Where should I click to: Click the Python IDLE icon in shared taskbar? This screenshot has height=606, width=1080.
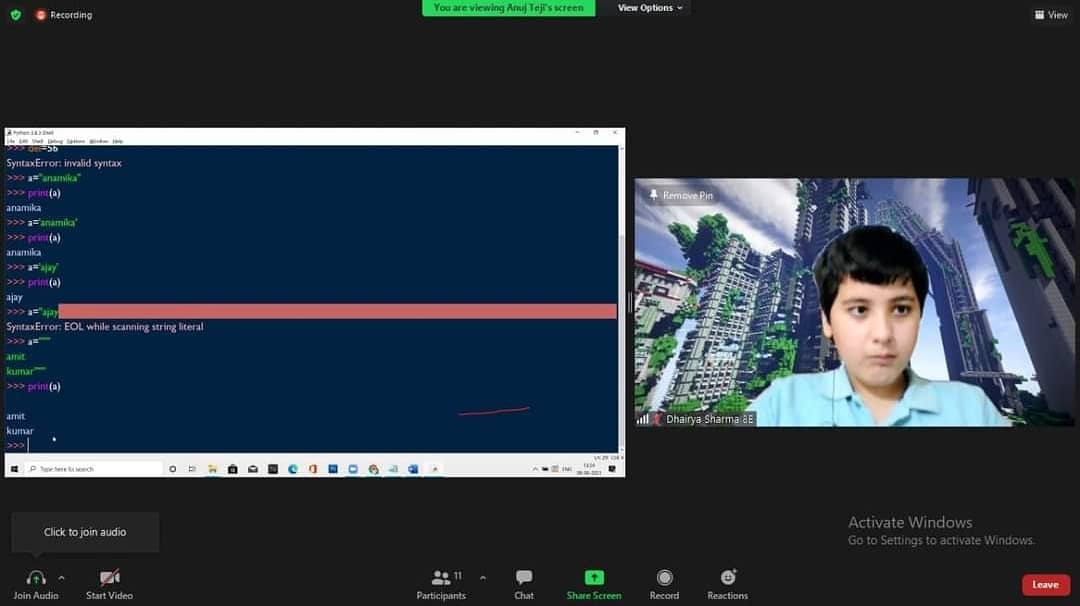point(435,469)
